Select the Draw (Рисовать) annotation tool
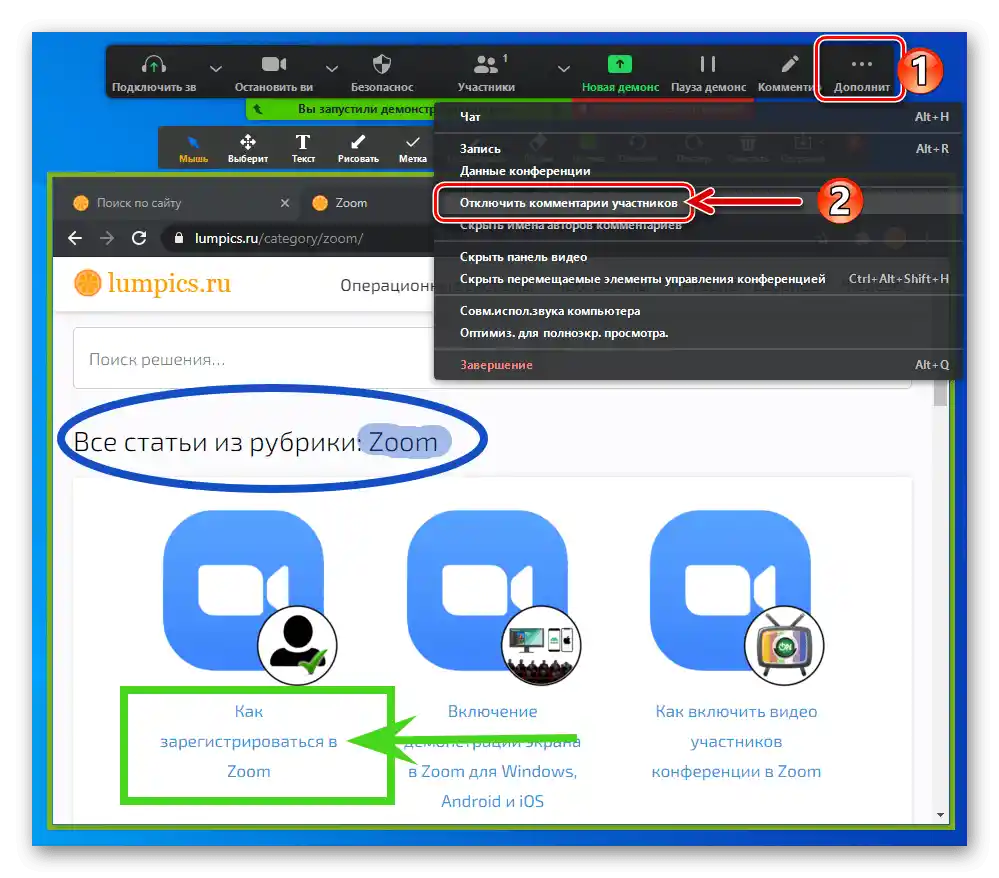The height and width of the screenshot is (878, 999). 357,146
